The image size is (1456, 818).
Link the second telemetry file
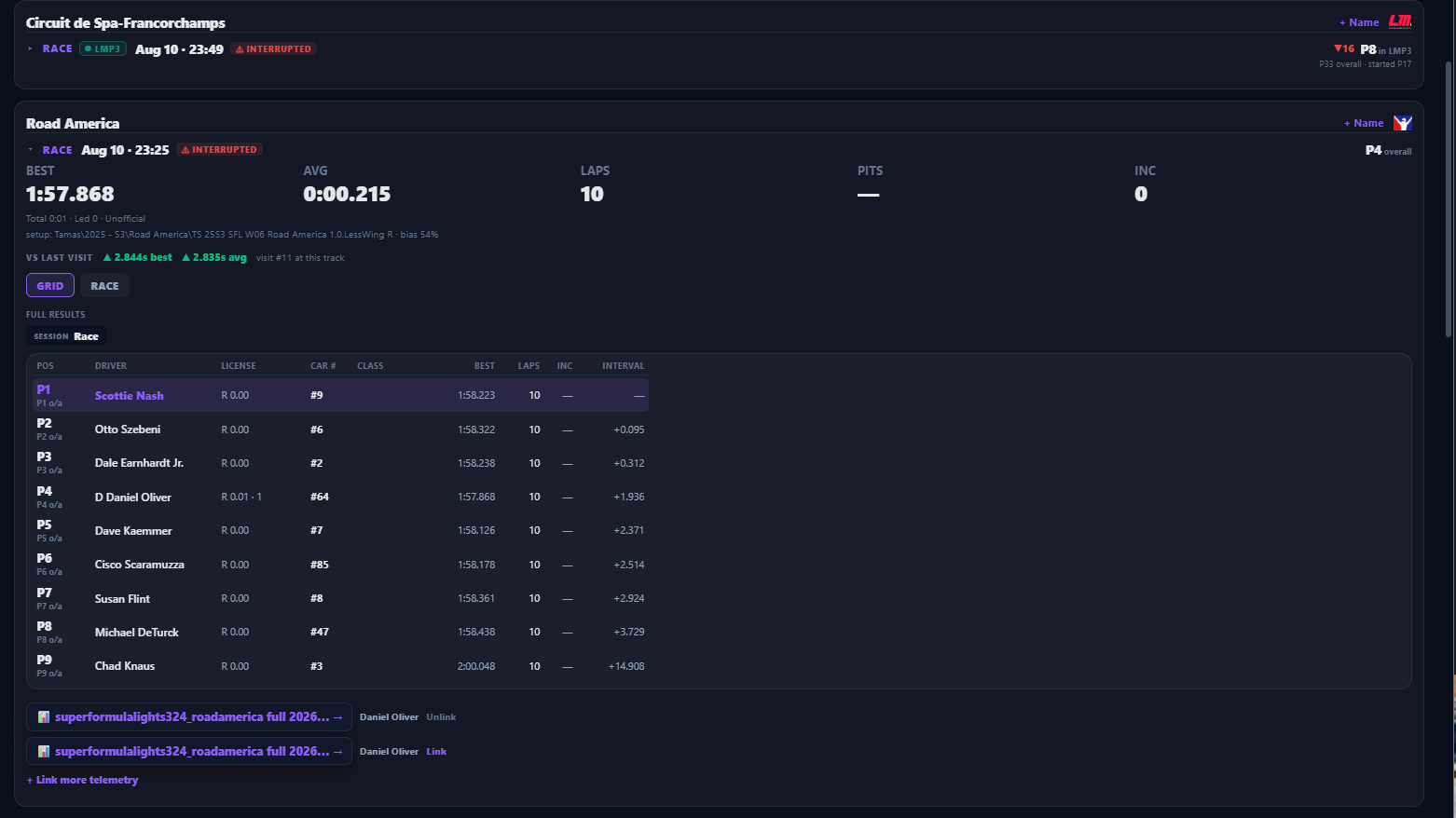pos(436,752)
